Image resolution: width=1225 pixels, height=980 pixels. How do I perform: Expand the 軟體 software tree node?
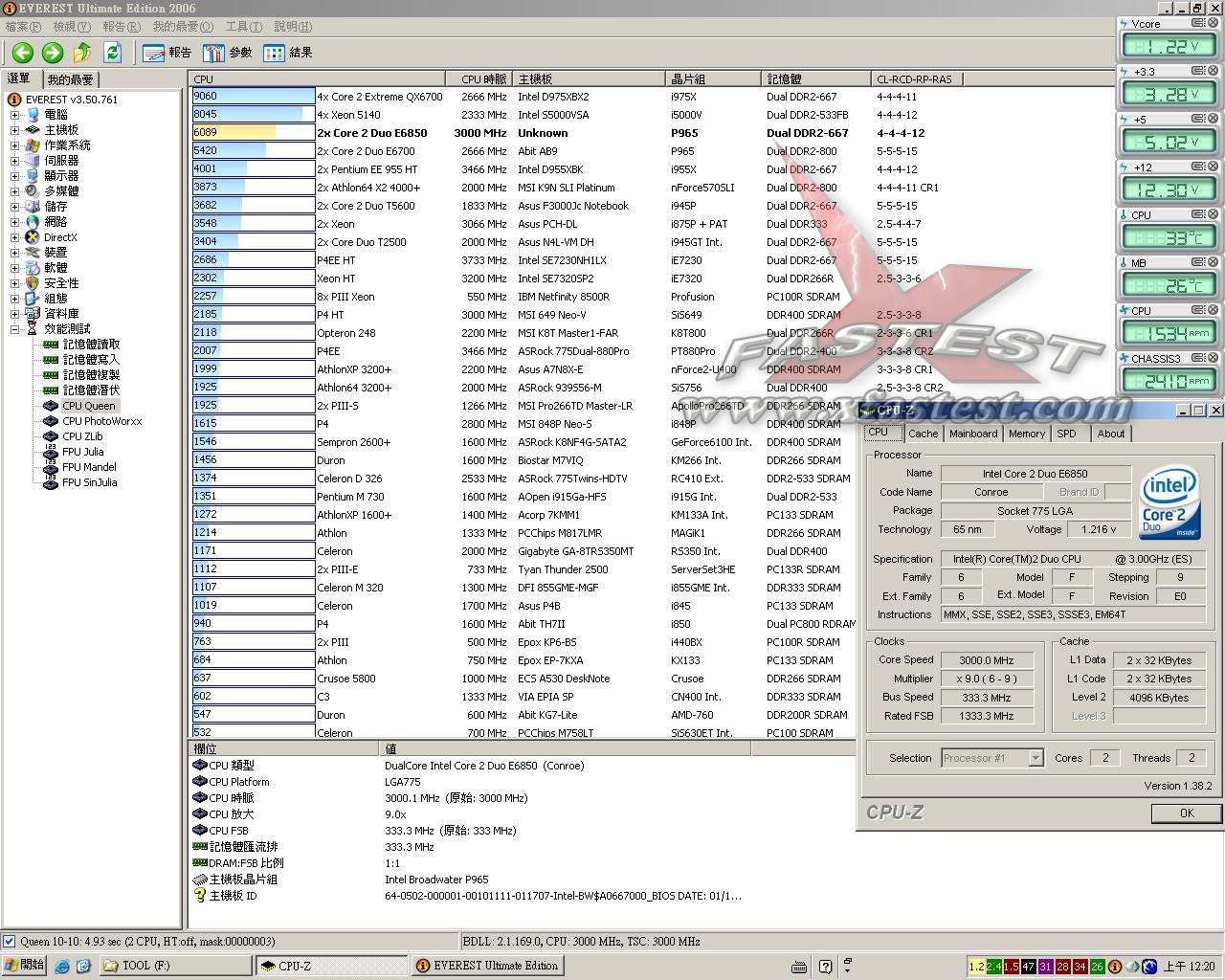[15, 268]
